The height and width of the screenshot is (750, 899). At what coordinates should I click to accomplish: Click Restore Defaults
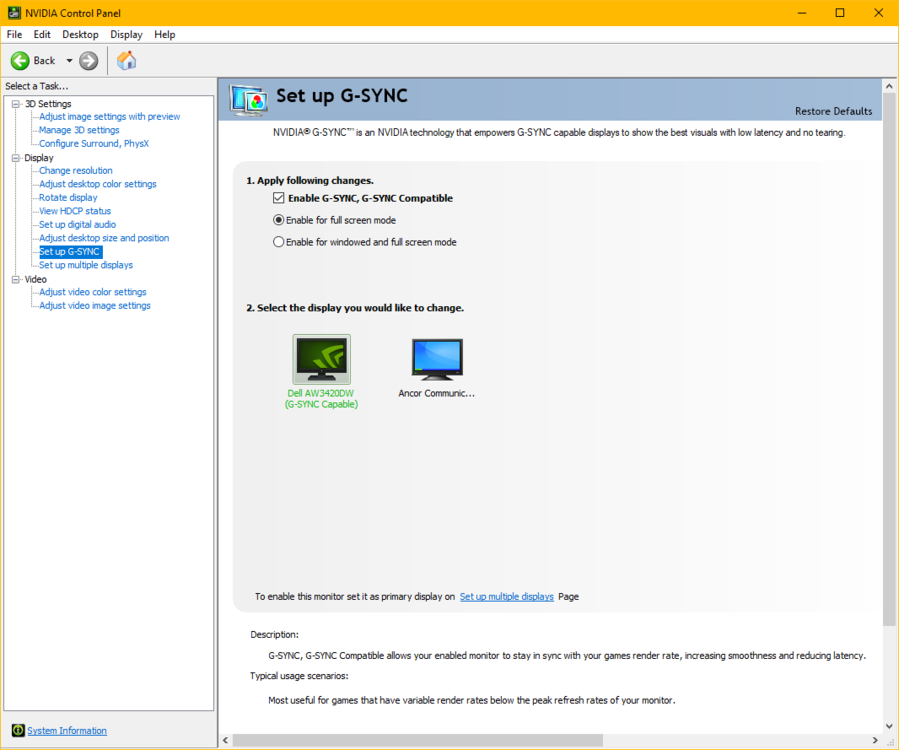click(x=834, y=111)
